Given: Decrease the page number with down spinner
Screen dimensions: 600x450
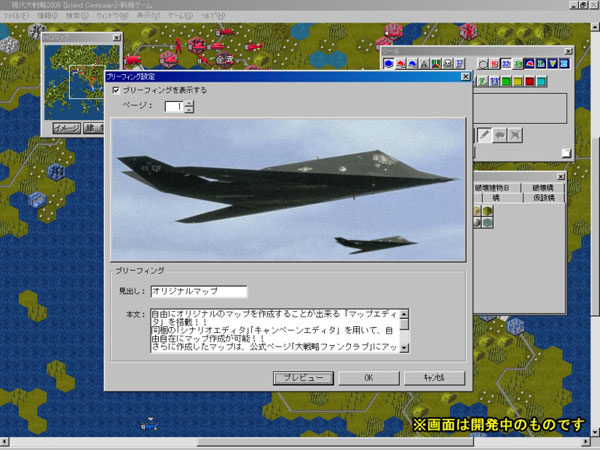Looking at the screenshot, I should (188, 109).
